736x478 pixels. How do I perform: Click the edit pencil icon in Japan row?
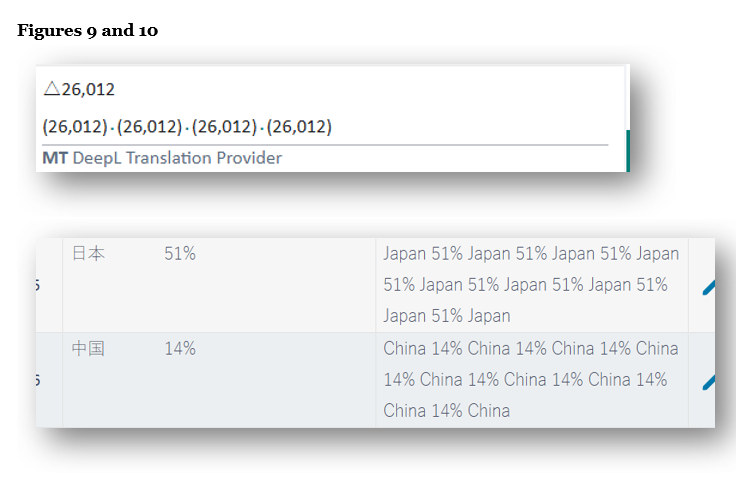click(x=709, y=287)
